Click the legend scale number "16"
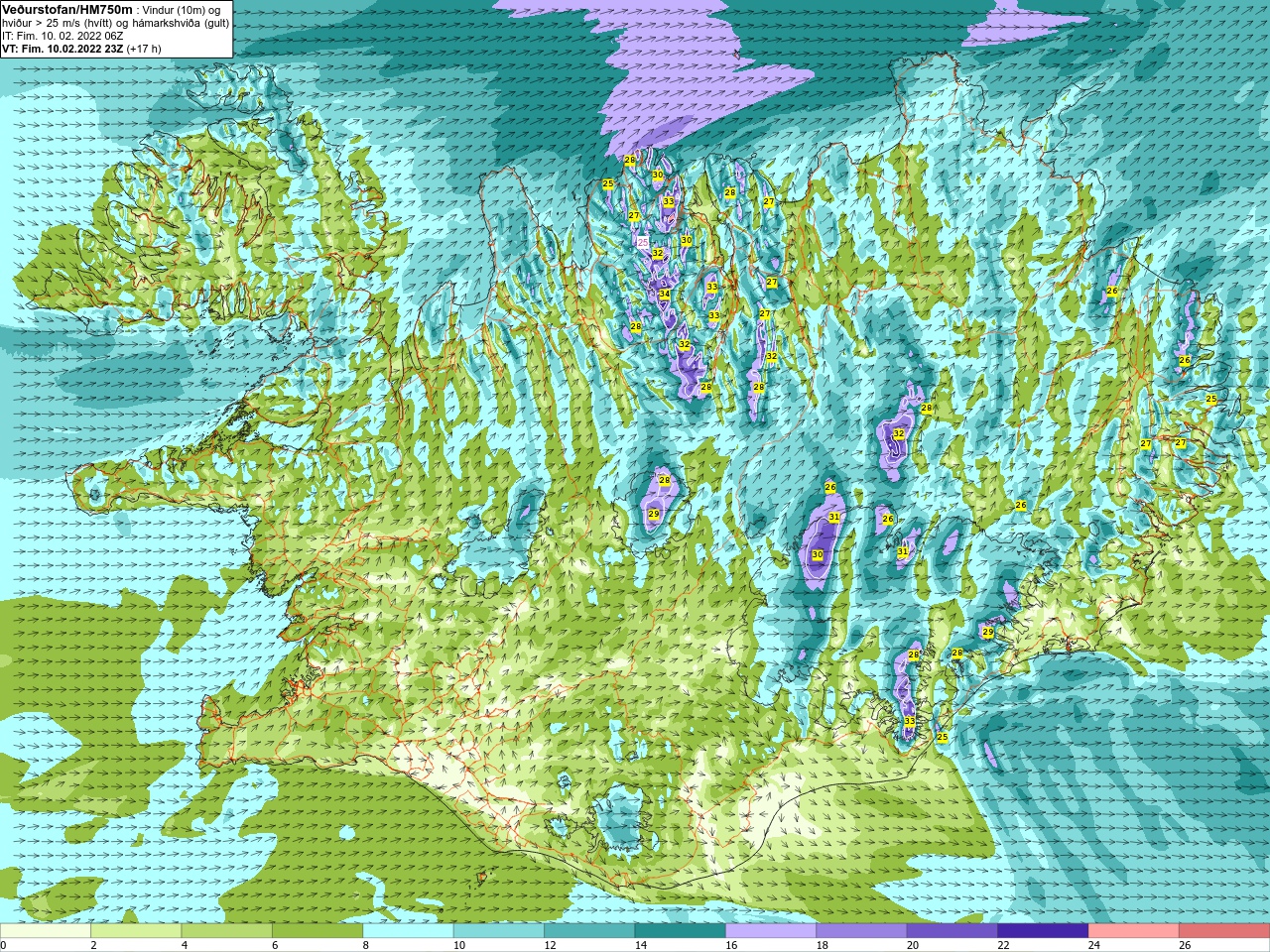This screenshot has height=952, width=1270. (731, 946)
